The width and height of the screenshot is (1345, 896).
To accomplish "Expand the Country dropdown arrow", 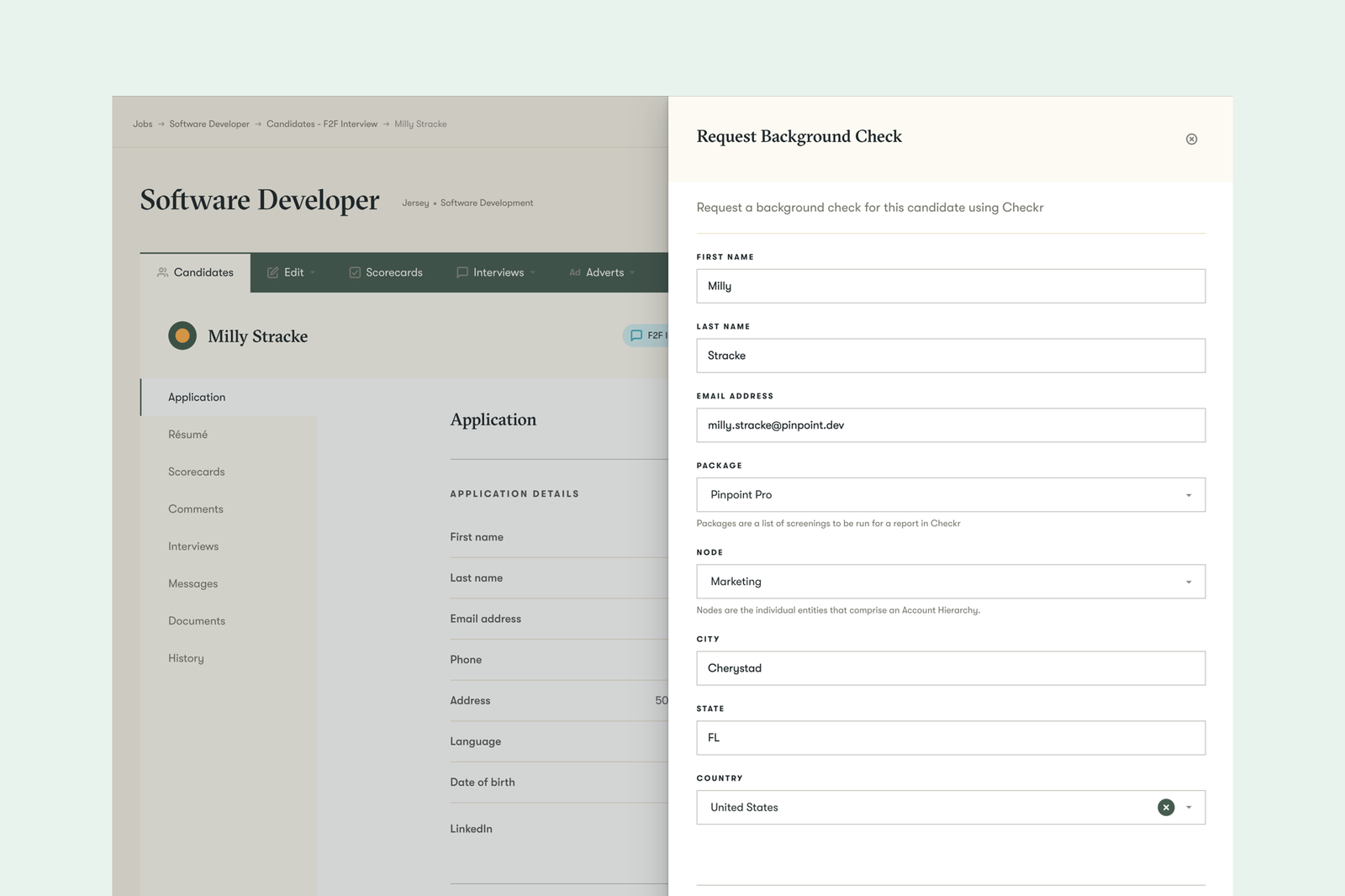I will coord(1189,808).
